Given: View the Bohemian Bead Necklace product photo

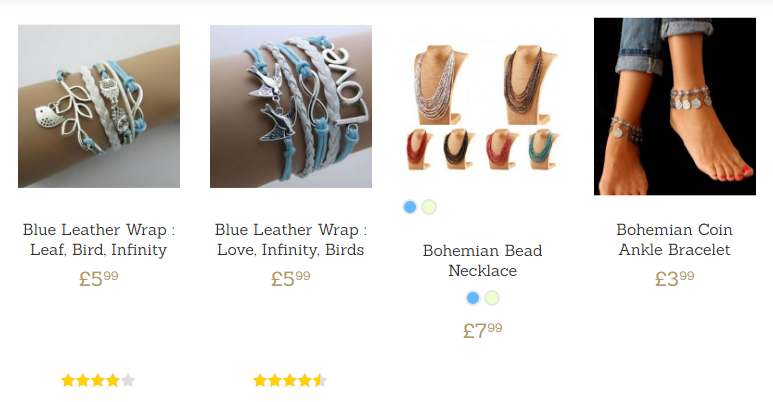Looking at the screenshot, I should tap(483, 107).
